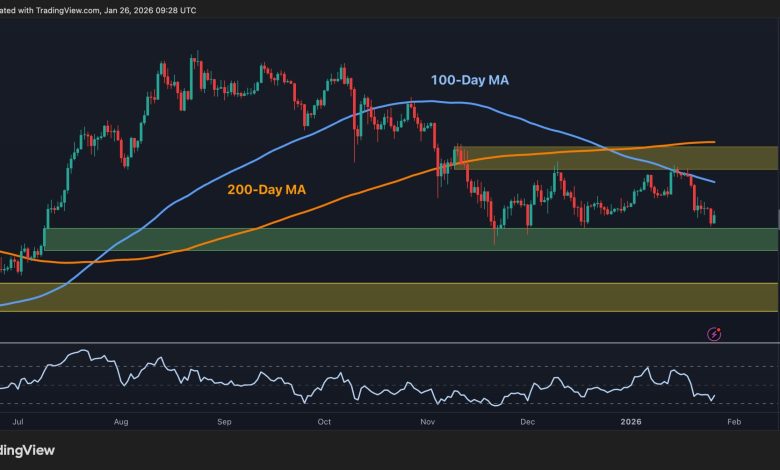Click the most recent candlestick on chart
780x470 pixels.
713,217
